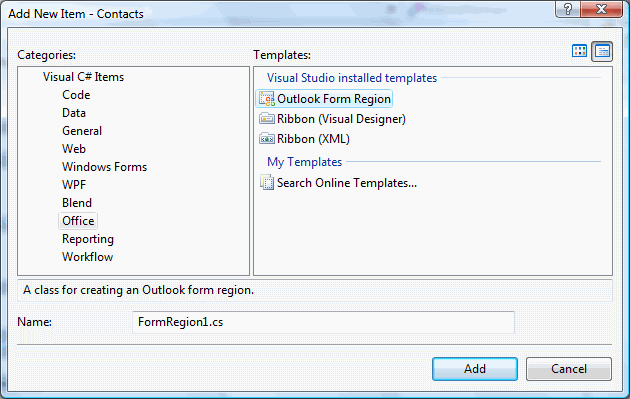The image size is (630, 399).
Task: Choose the Data category
Action: click(74, 113)
